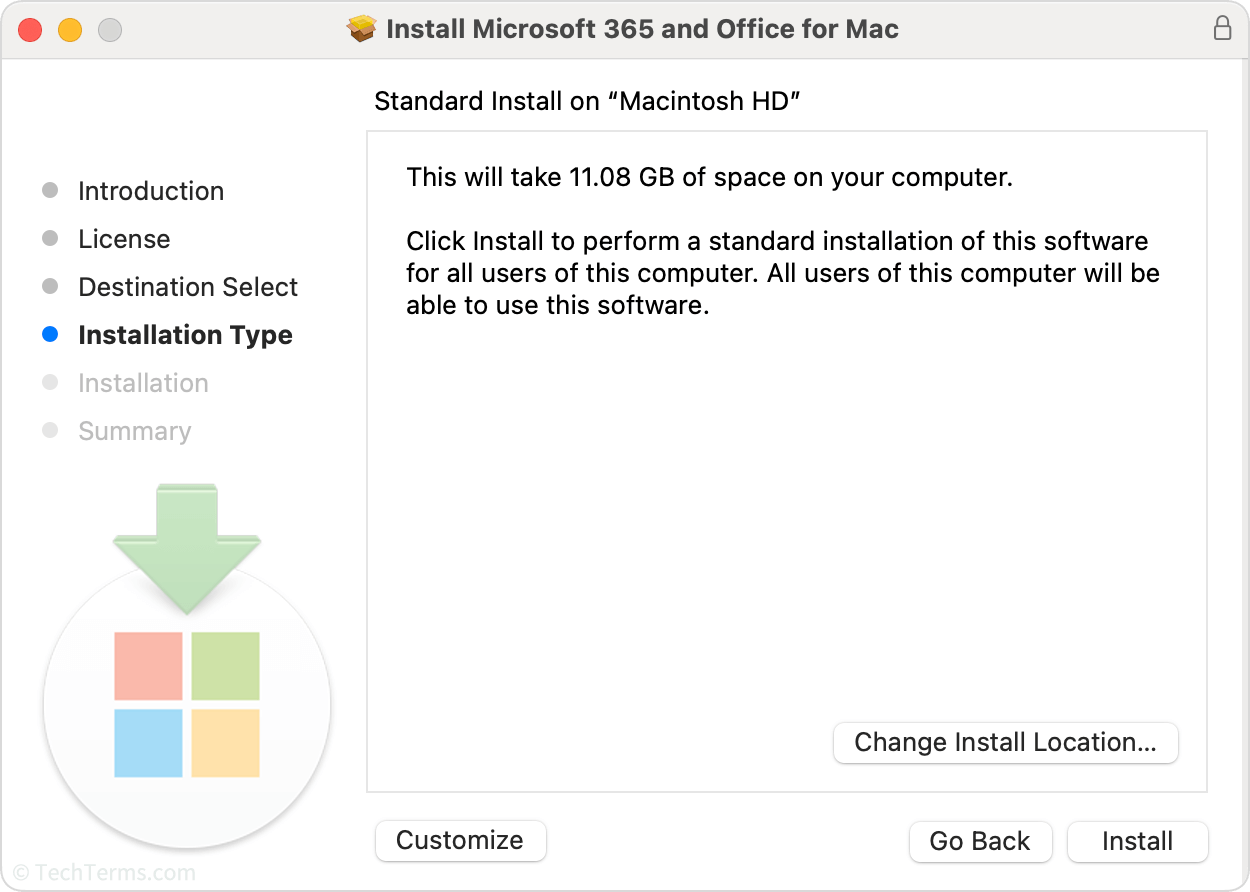Click the blue square of Microsoft logo

point(148,743)
